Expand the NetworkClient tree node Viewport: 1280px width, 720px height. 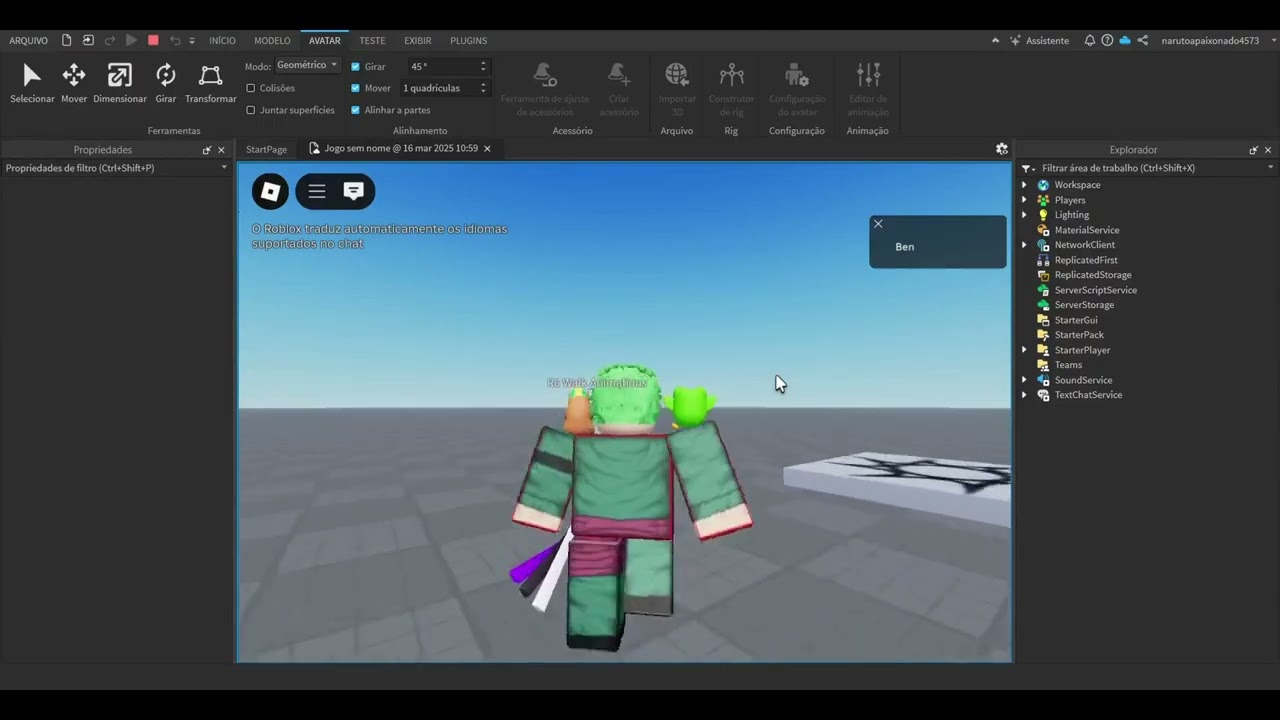(x=1024, y=245)
